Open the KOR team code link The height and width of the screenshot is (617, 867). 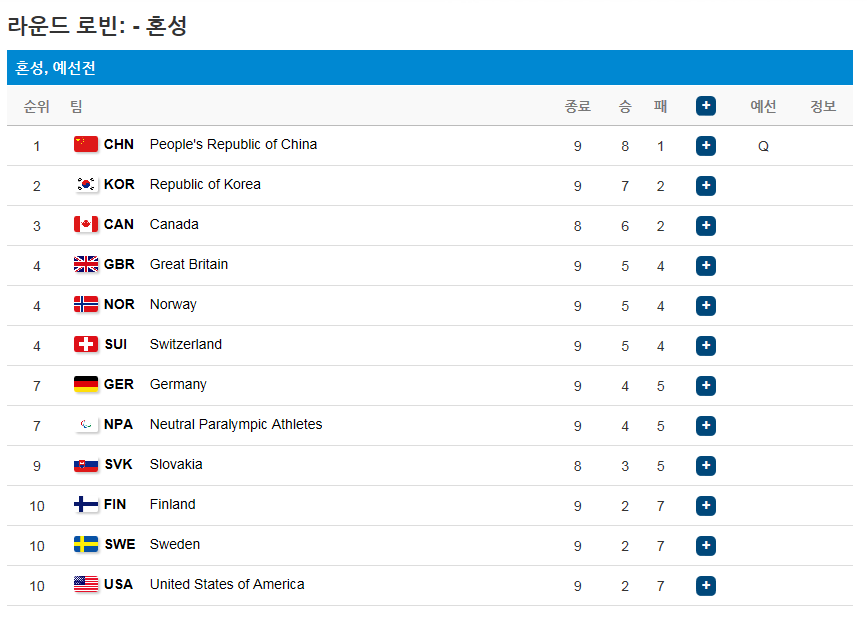119,184
